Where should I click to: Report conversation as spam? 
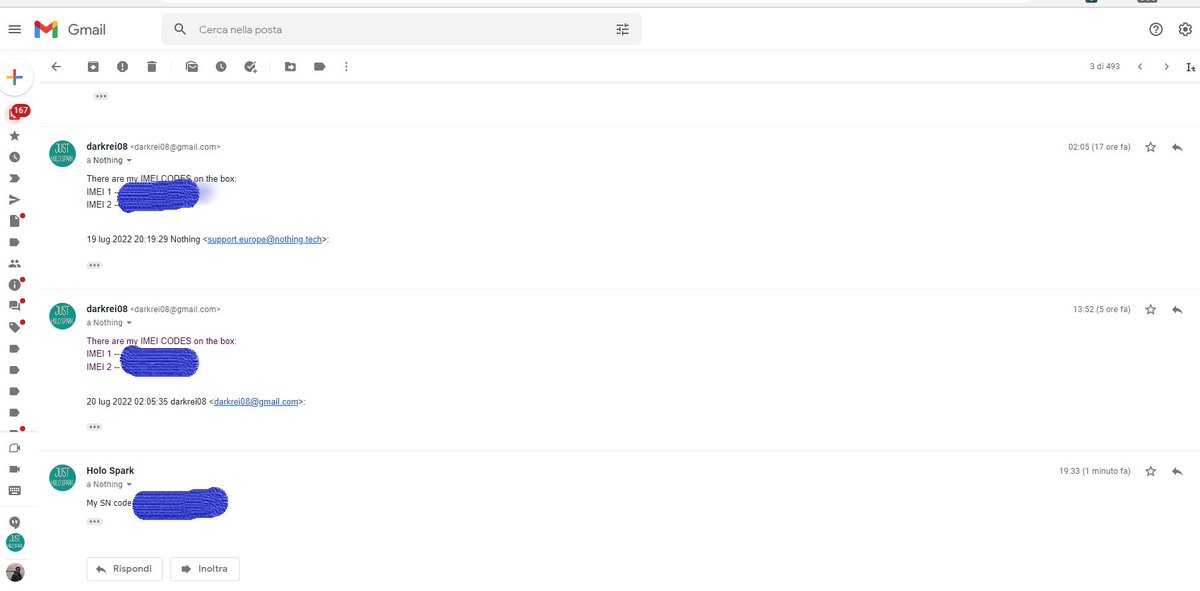tap(122, 67)
